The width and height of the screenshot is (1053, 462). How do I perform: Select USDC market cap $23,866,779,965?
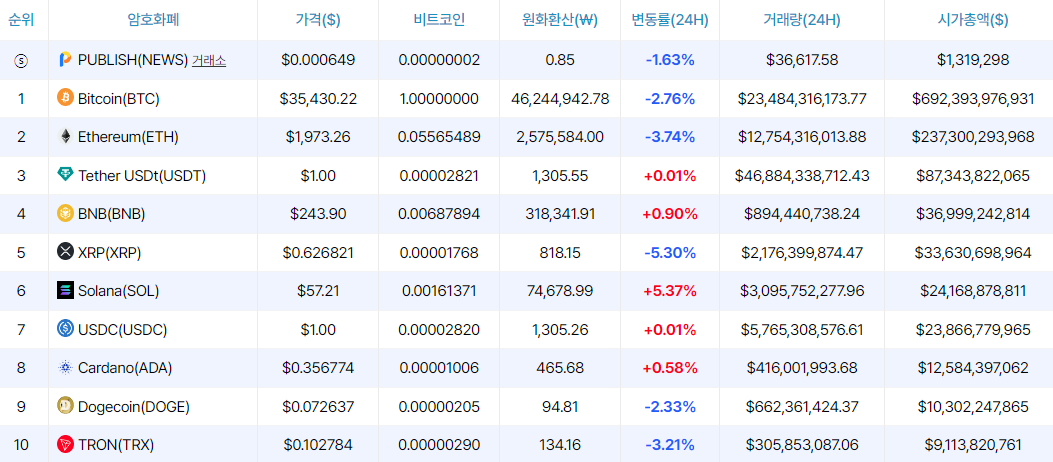(x=972, y=330)
